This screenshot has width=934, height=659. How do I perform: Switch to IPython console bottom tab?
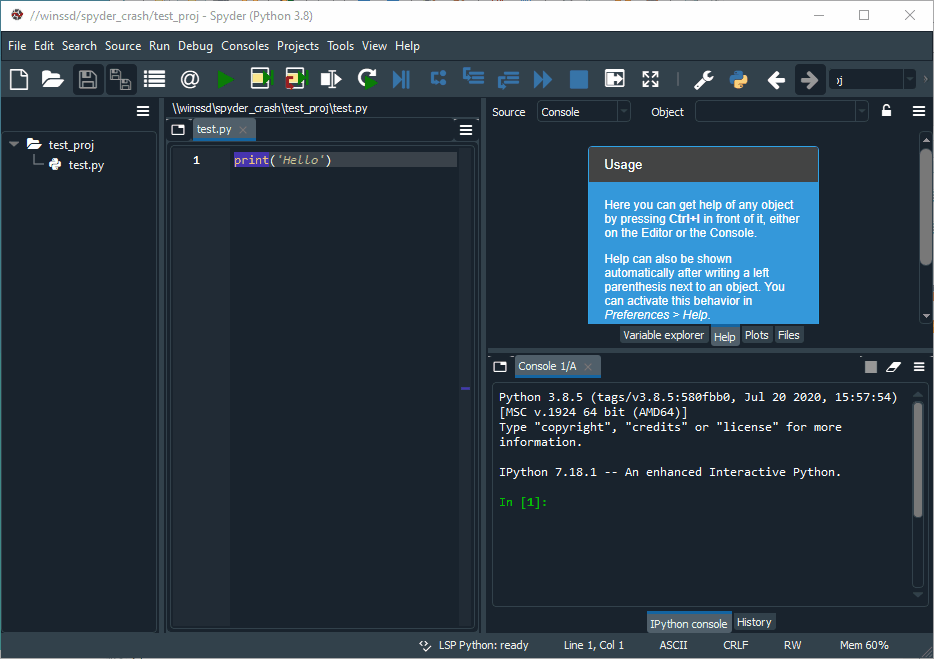click(689, 623)
